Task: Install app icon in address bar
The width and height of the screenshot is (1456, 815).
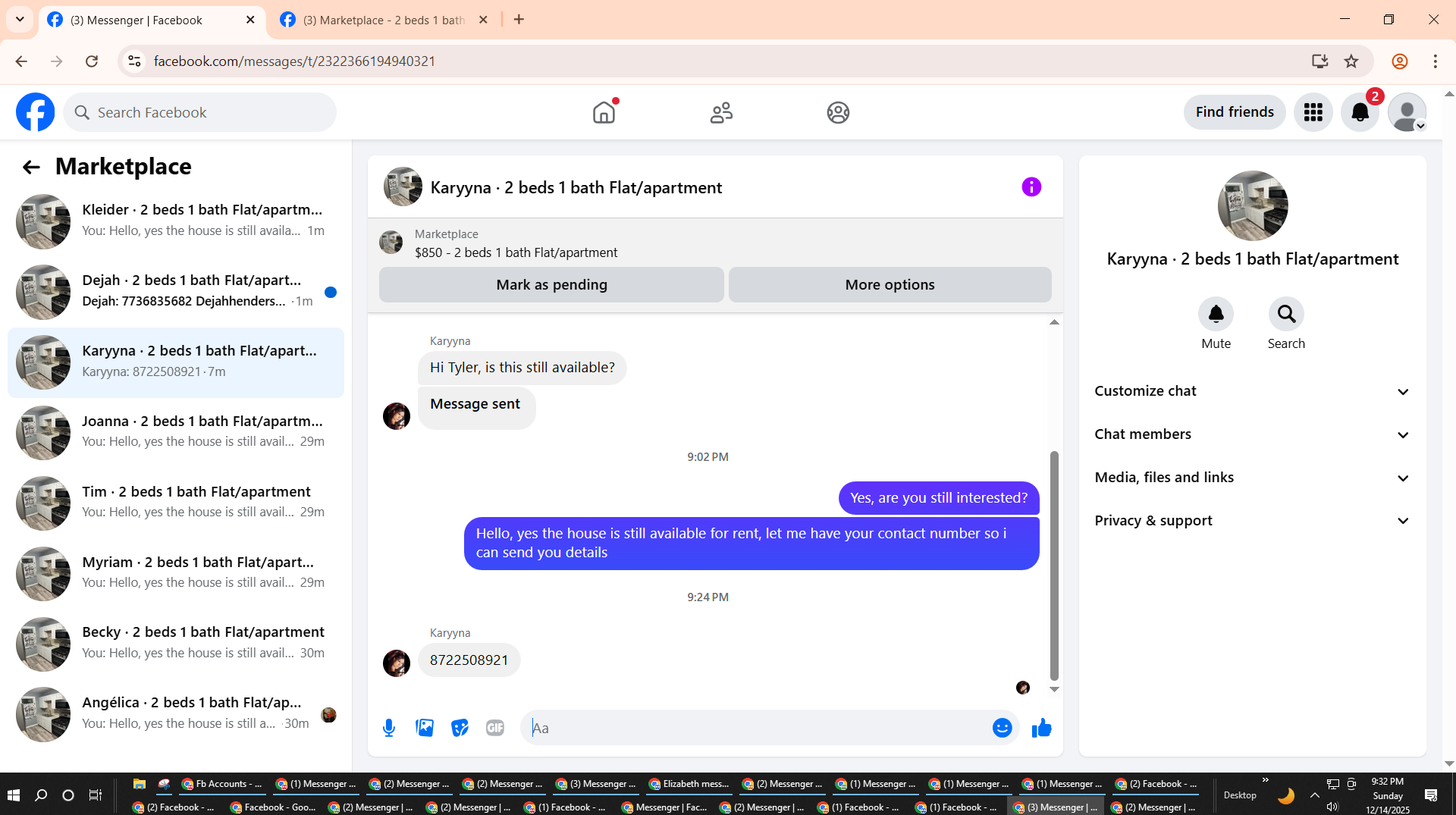Action: [1319, 61]
